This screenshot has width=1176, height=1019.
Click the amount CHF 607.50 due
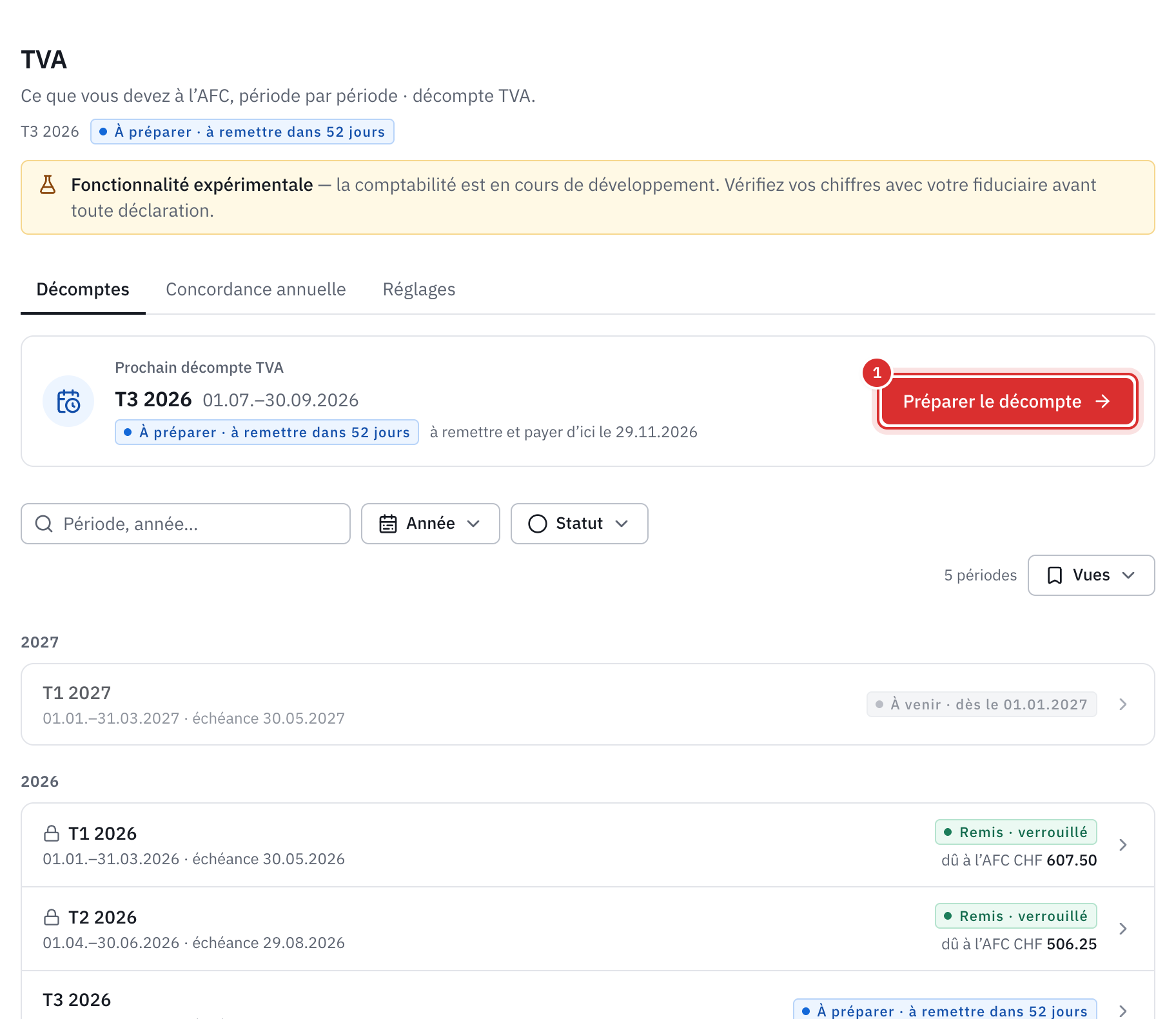[x=1055, y=860]
